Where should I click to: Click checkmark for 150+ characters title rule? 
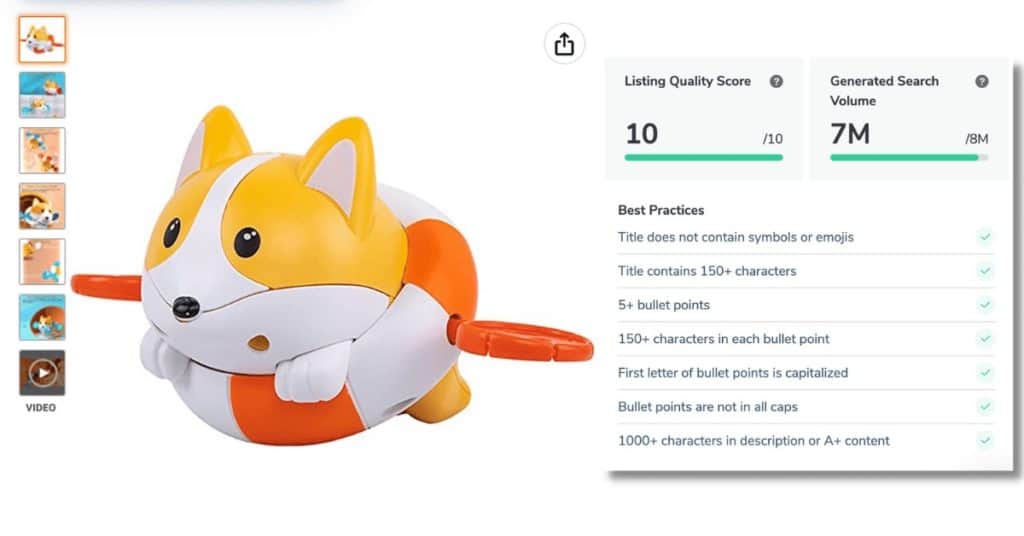tap(985, 271)
